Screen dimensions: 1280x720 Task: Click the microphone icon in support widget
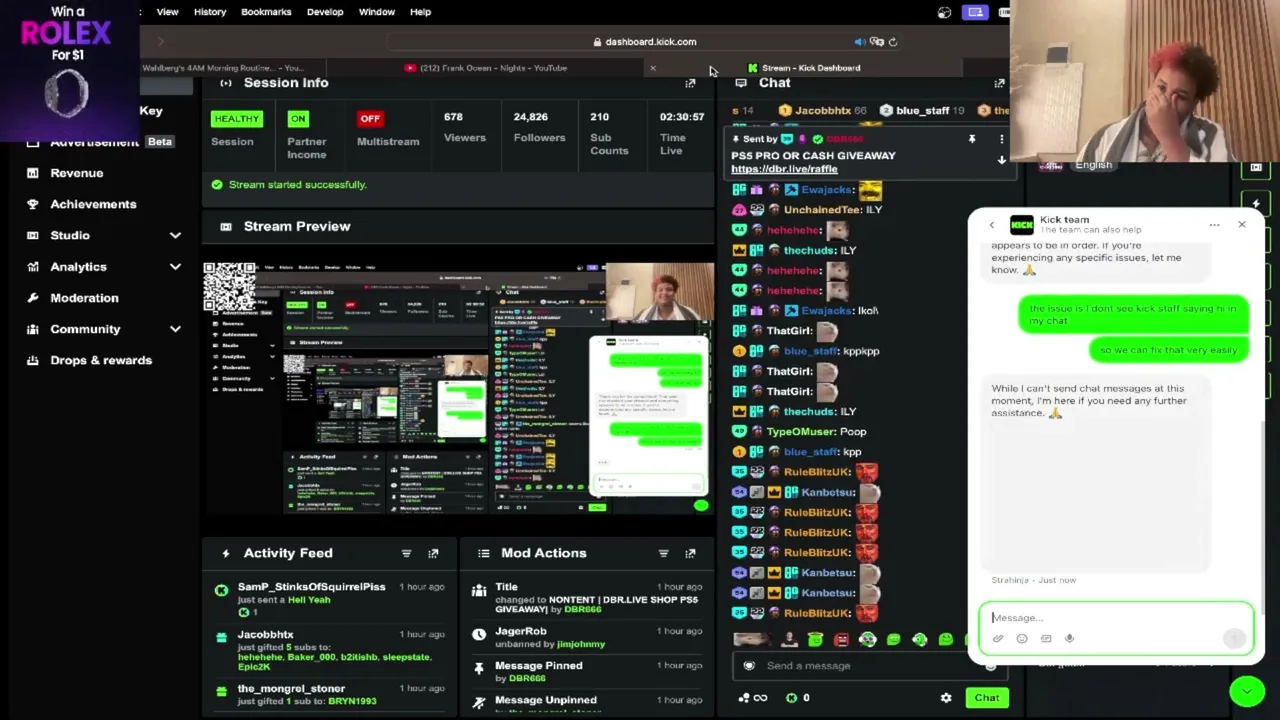click(x=1069, y=639)
